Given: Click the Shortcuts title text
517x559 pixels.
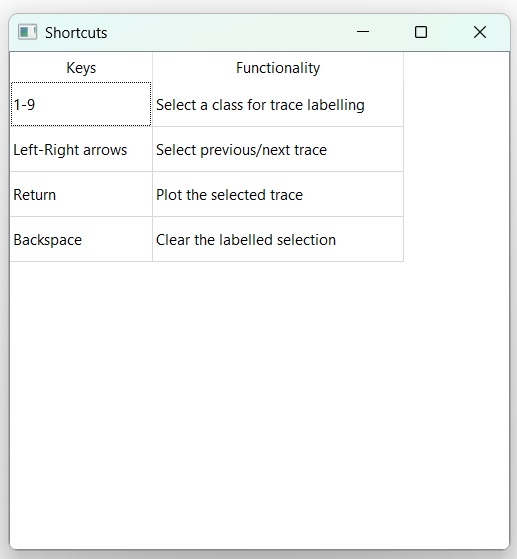Looking at the screenshot, I should [76, 33].
